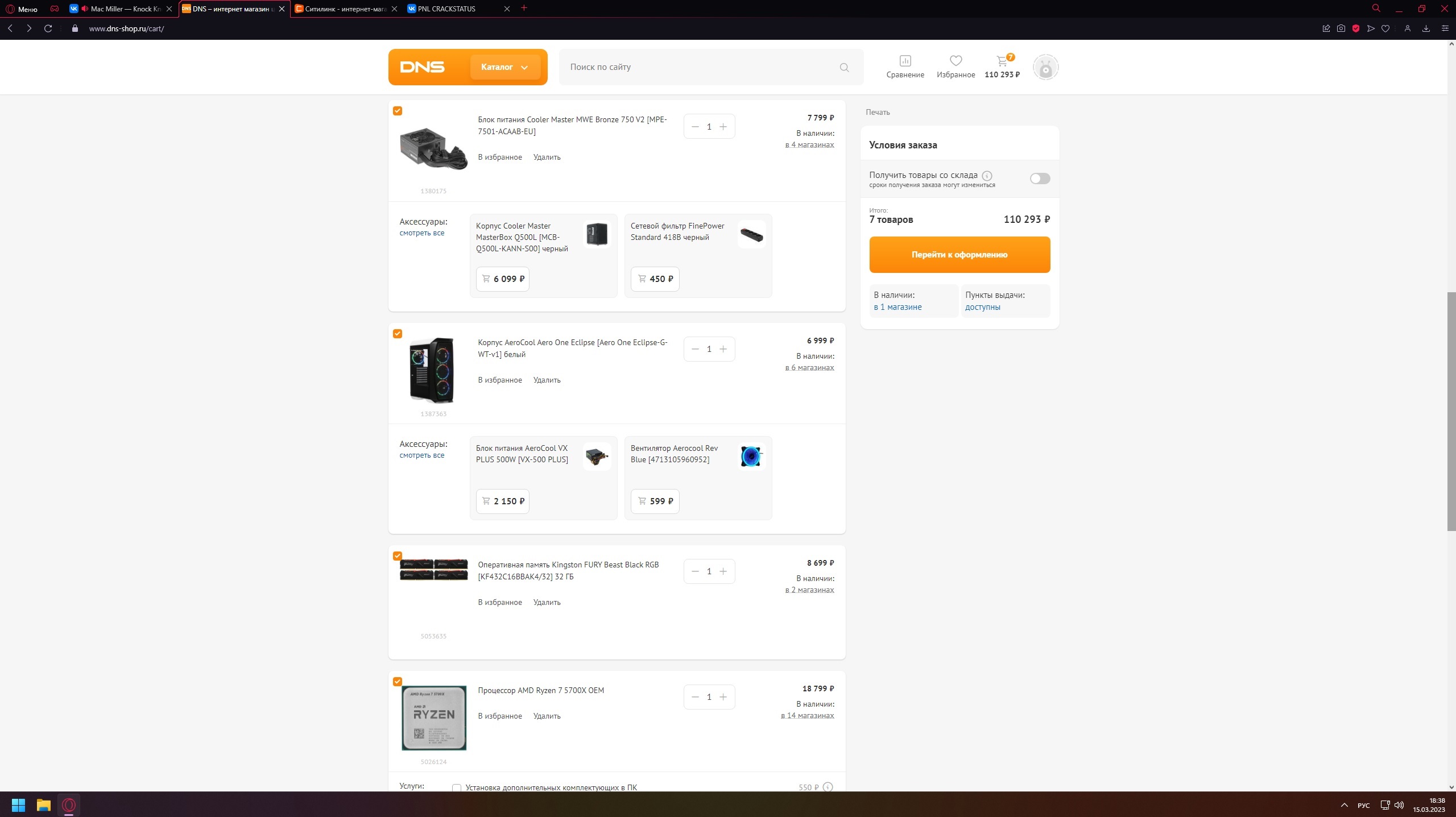Click the browser page reload icon
The width and height of the screenshot is (1456, 817).
point(48,28)
